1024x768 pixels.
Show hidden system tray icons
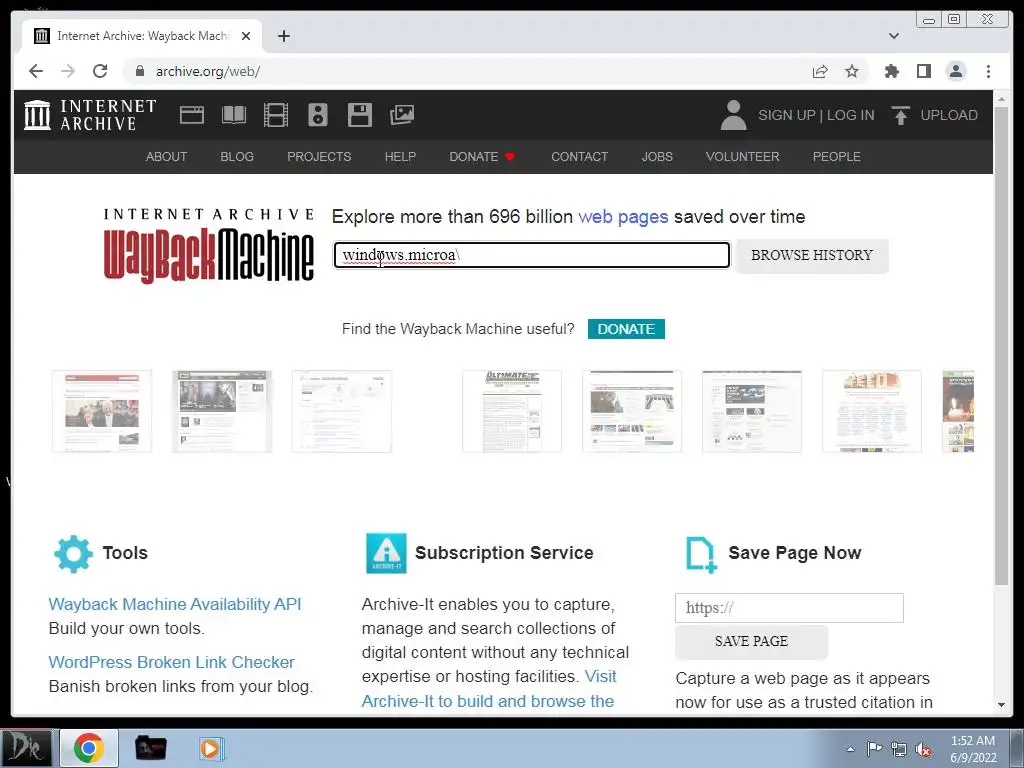850,749
